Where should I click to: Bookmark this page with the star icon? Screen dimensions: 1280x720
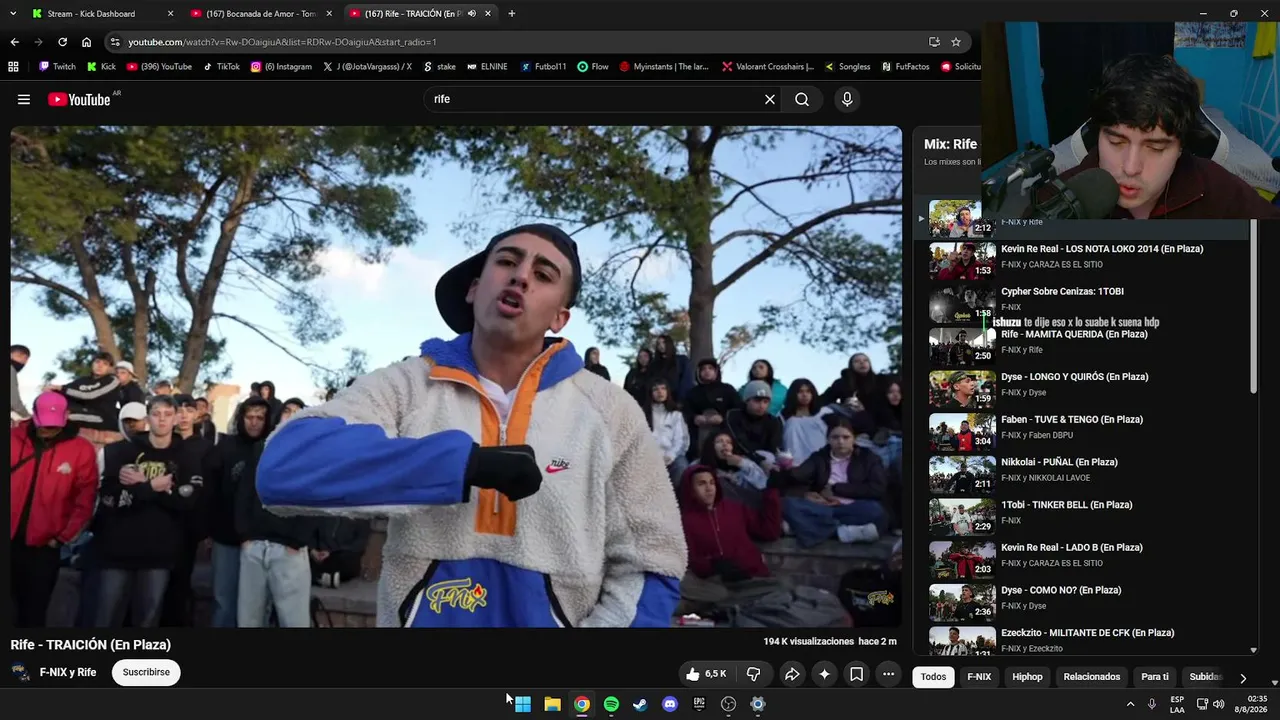tap(956, 42)
